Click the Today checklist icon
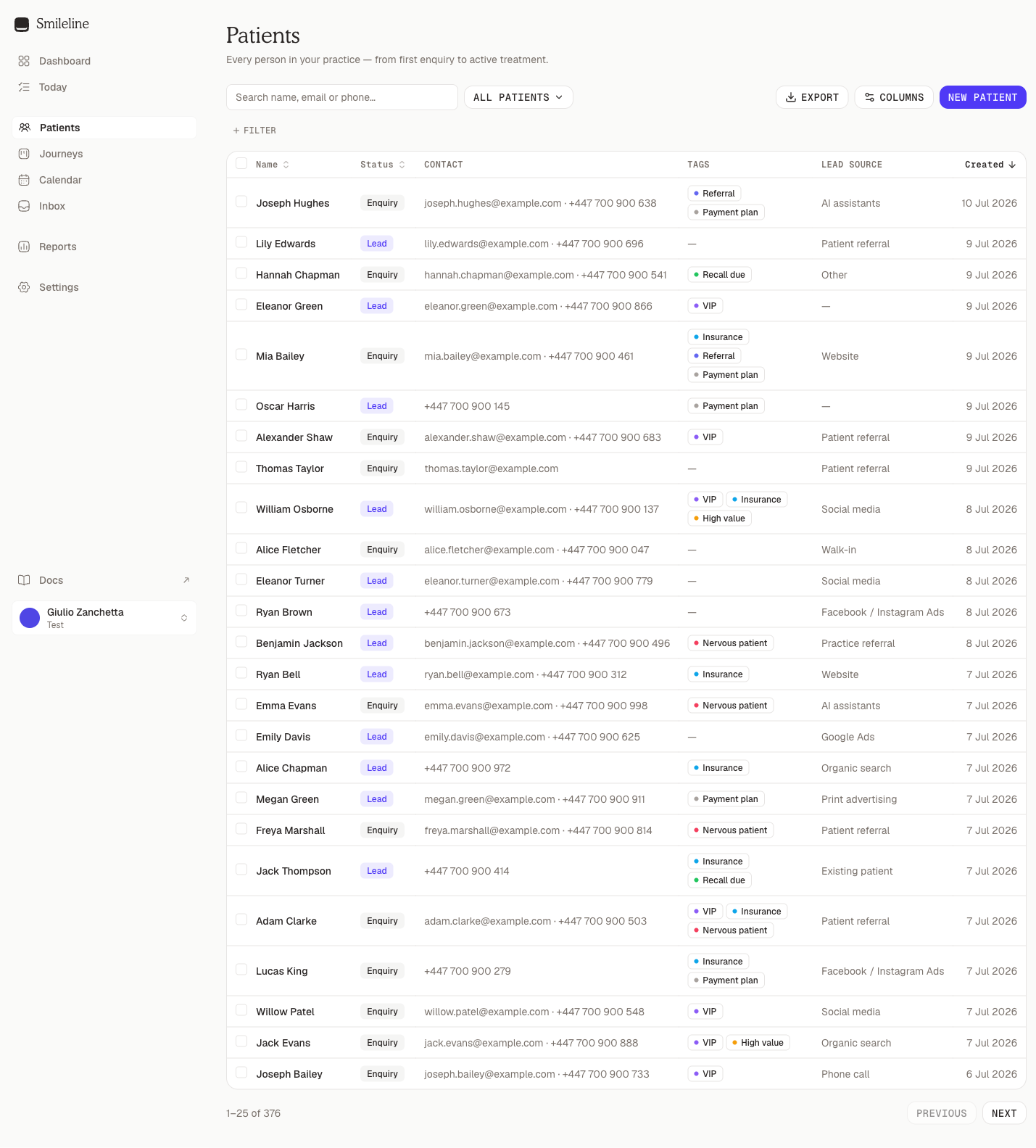The height and width of the screenshot is (1148, 1036). click(x=24, y=87)
